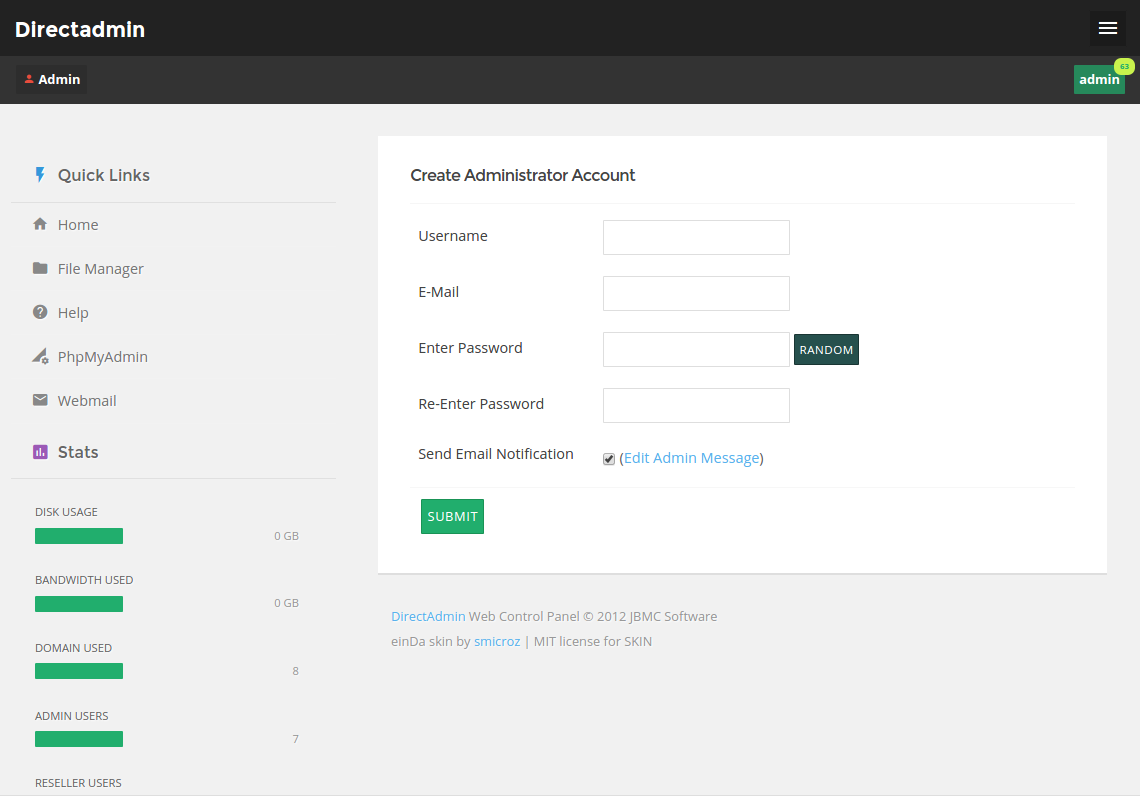Click the MIT license for SKIN text

[x=593, y=641]
